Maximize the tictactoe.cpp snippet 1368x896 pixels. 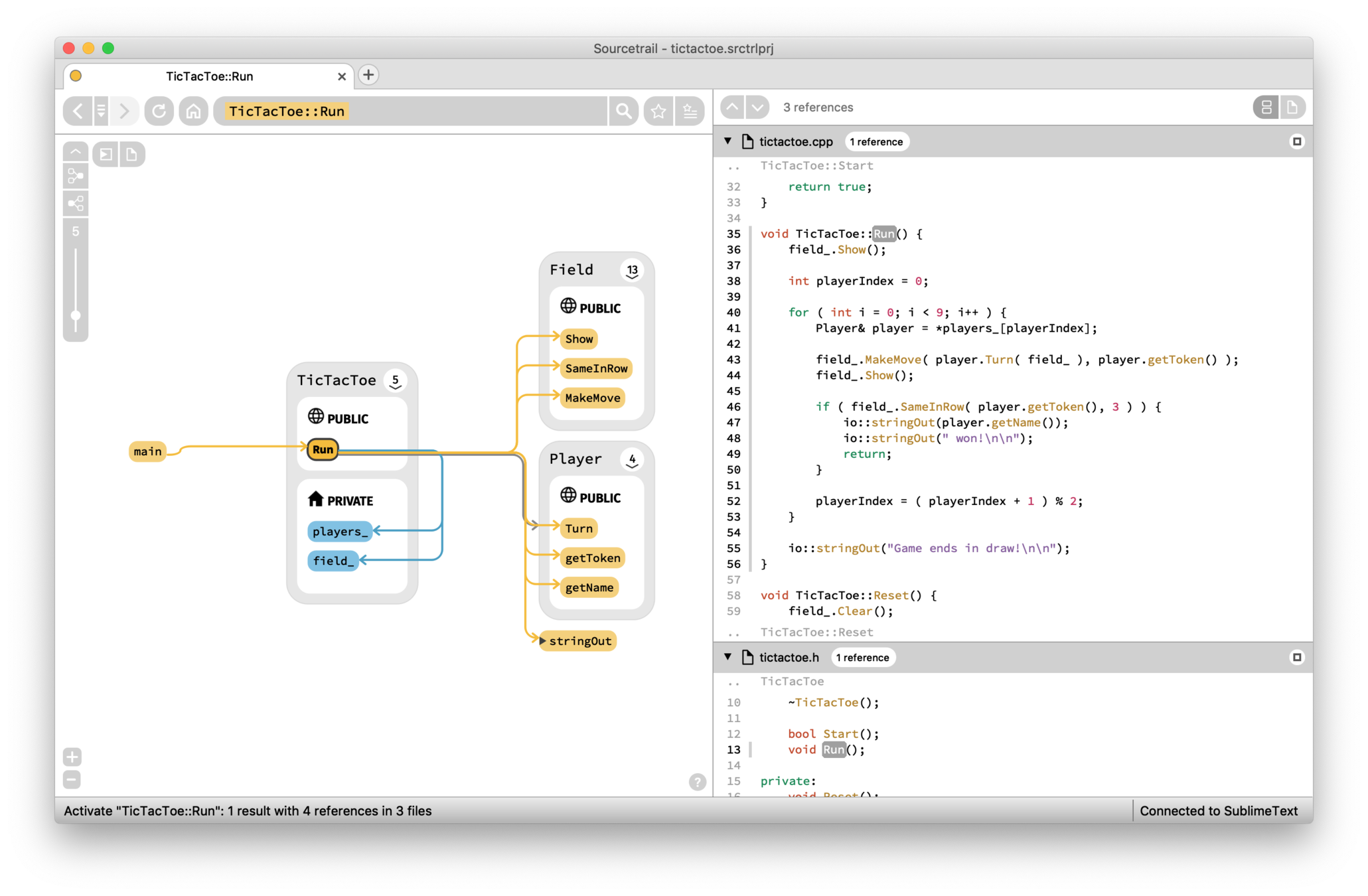tap(1296, 141)
